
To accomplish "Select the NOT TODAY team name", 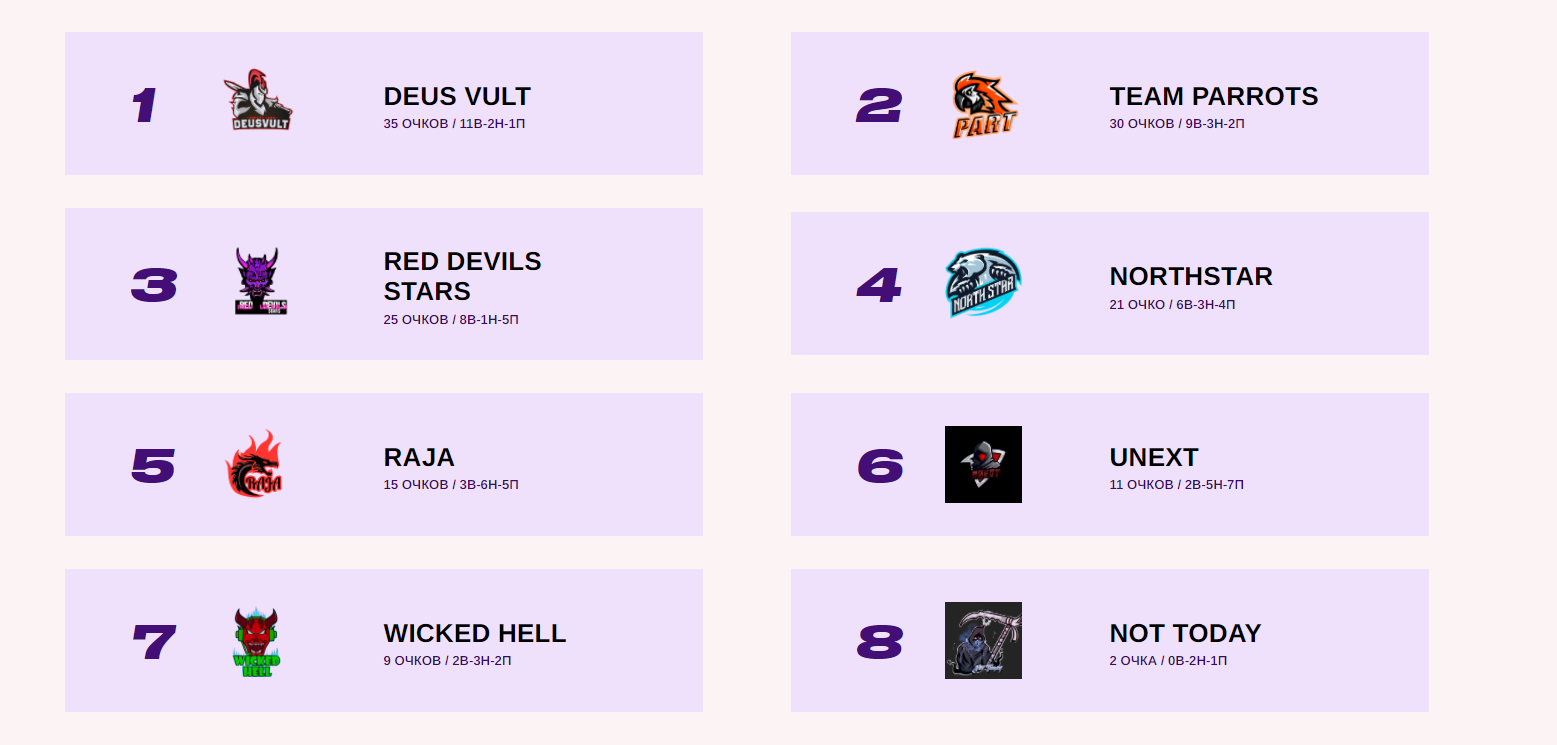I will [x=1185, y=633].
